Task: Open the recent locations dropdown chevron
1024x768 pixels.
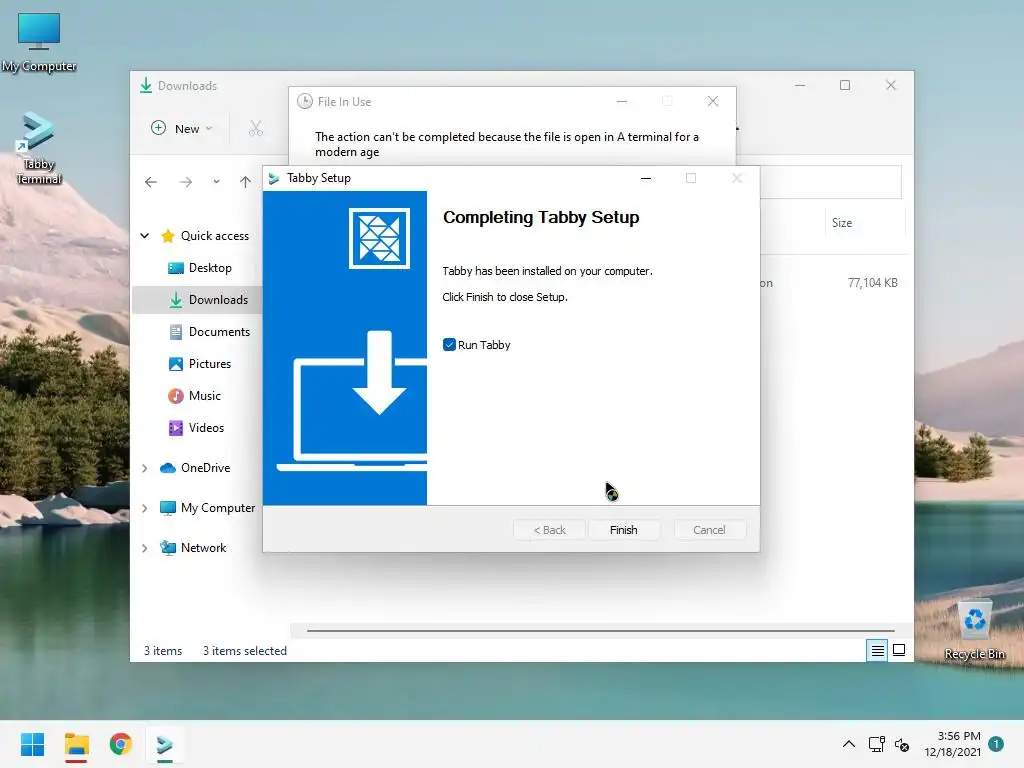Action: (x=216, y=182)
